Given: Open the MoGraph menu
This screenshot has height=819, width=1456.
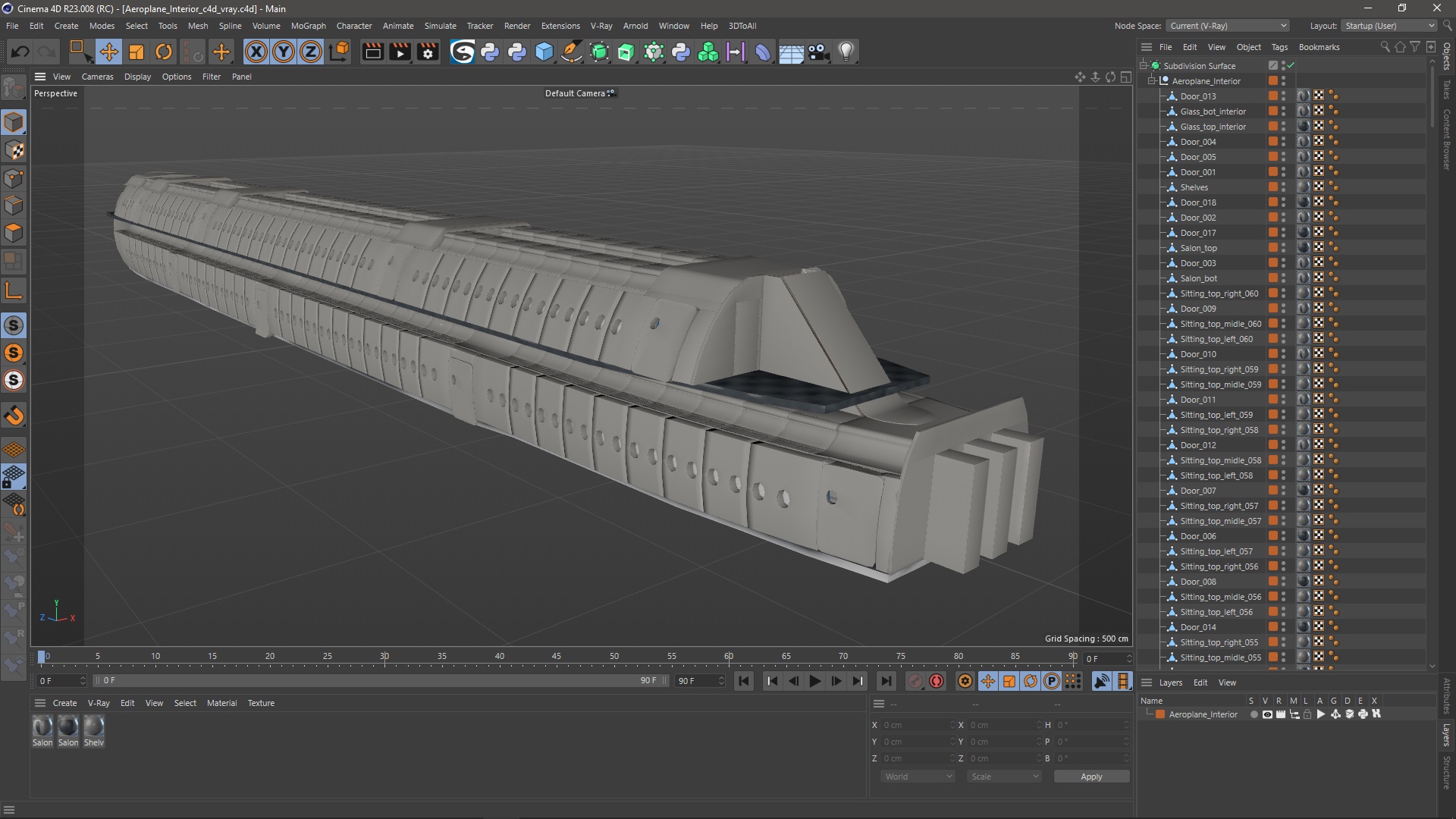Looking at the screenshot, I should point(308,26).
